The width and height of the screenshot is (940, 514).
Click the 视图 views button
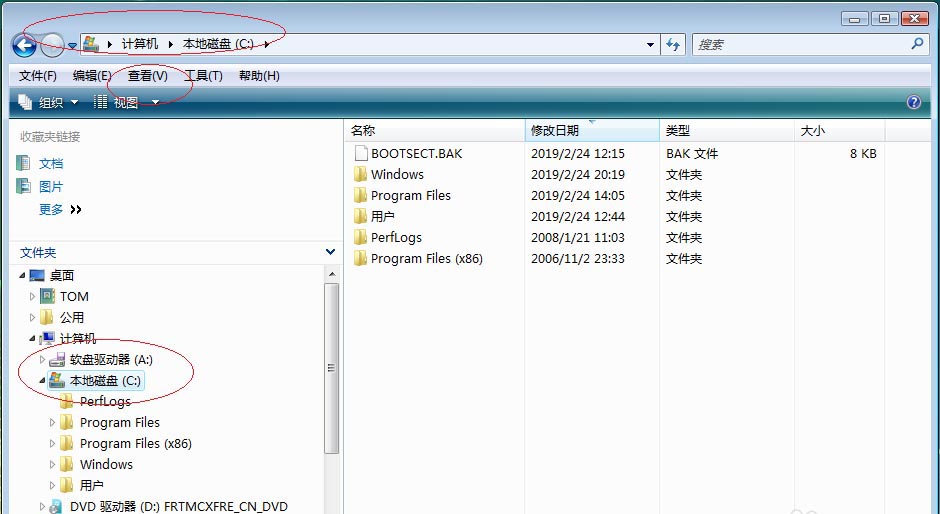(x=116, y=103)
